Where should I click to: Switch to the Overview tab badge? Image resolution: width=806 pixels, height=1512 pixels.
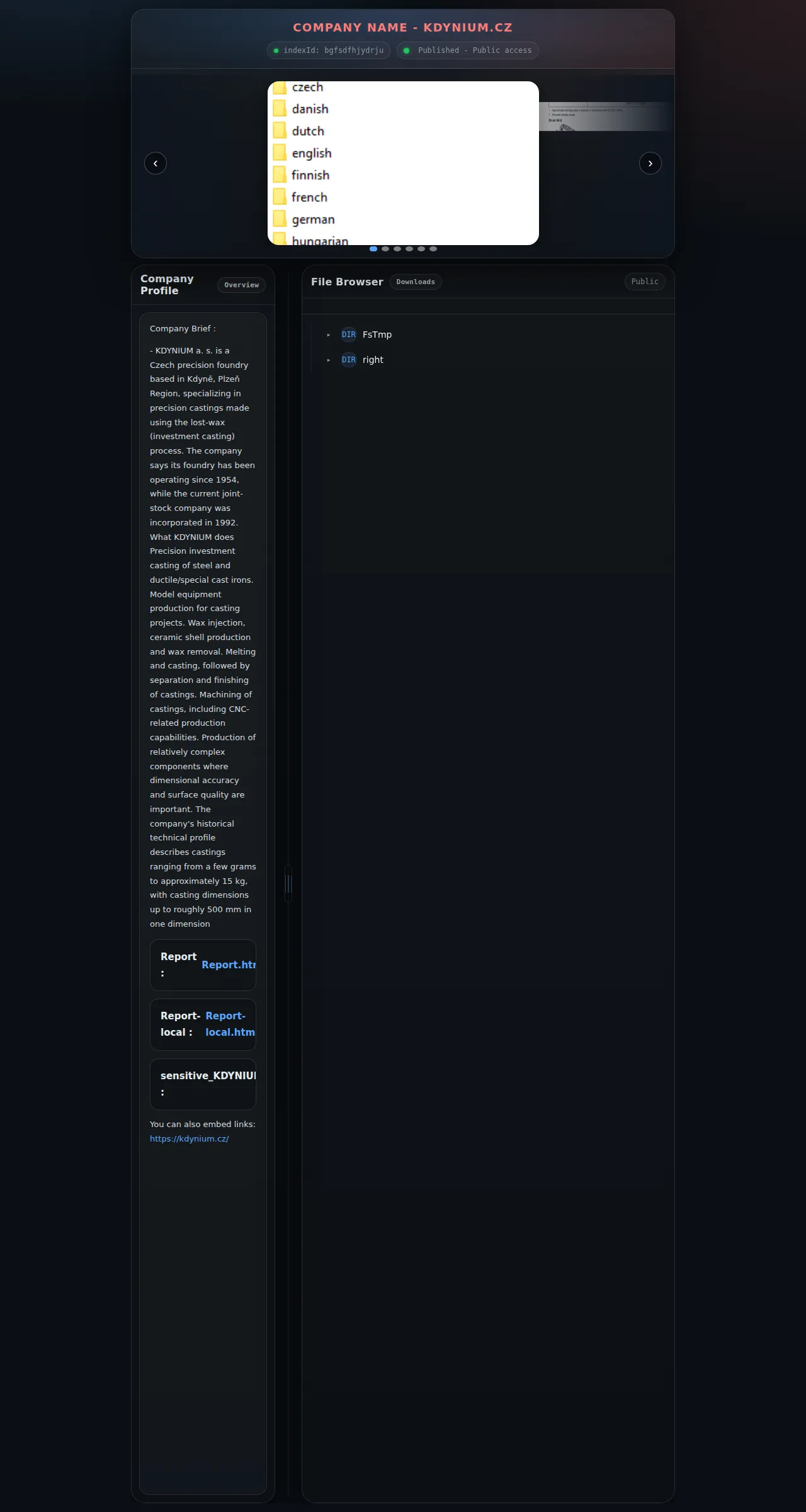point(241,285)
